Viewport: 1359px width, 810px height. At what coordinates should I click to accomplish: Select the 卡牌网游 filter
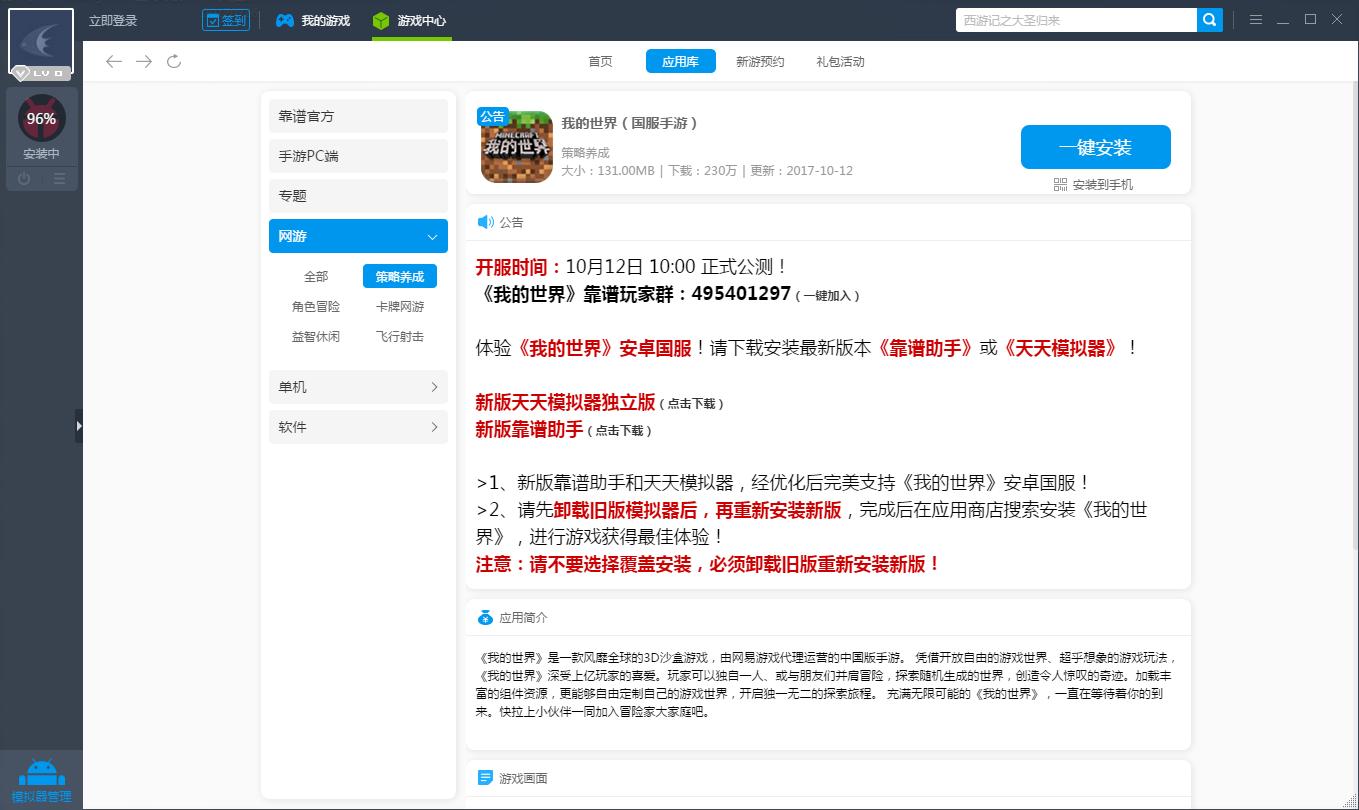point(400,306)
